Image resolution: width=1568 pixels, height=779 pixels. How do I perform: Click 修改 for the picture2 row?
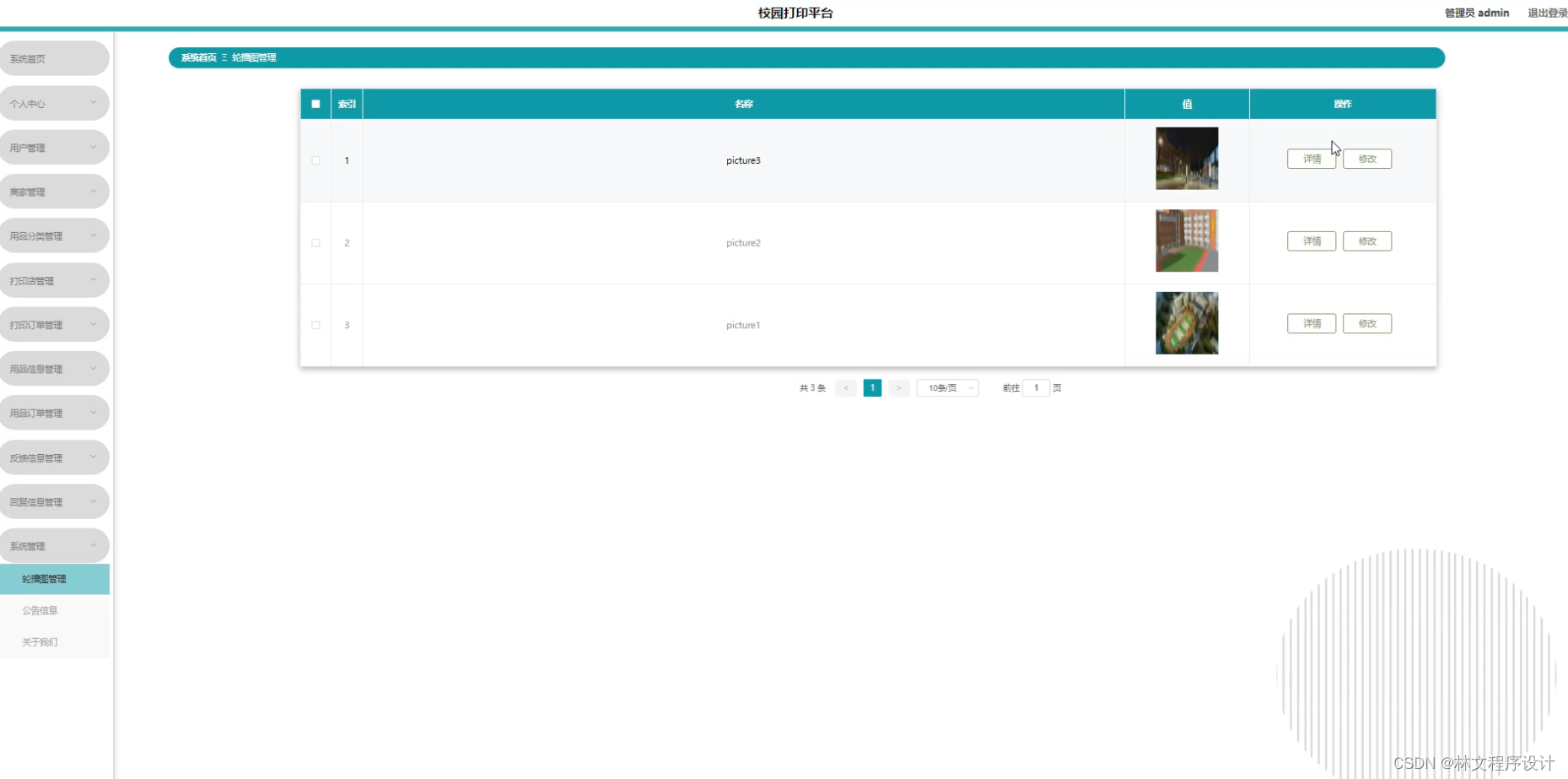pyautogui.click(x=1367, y=241)
